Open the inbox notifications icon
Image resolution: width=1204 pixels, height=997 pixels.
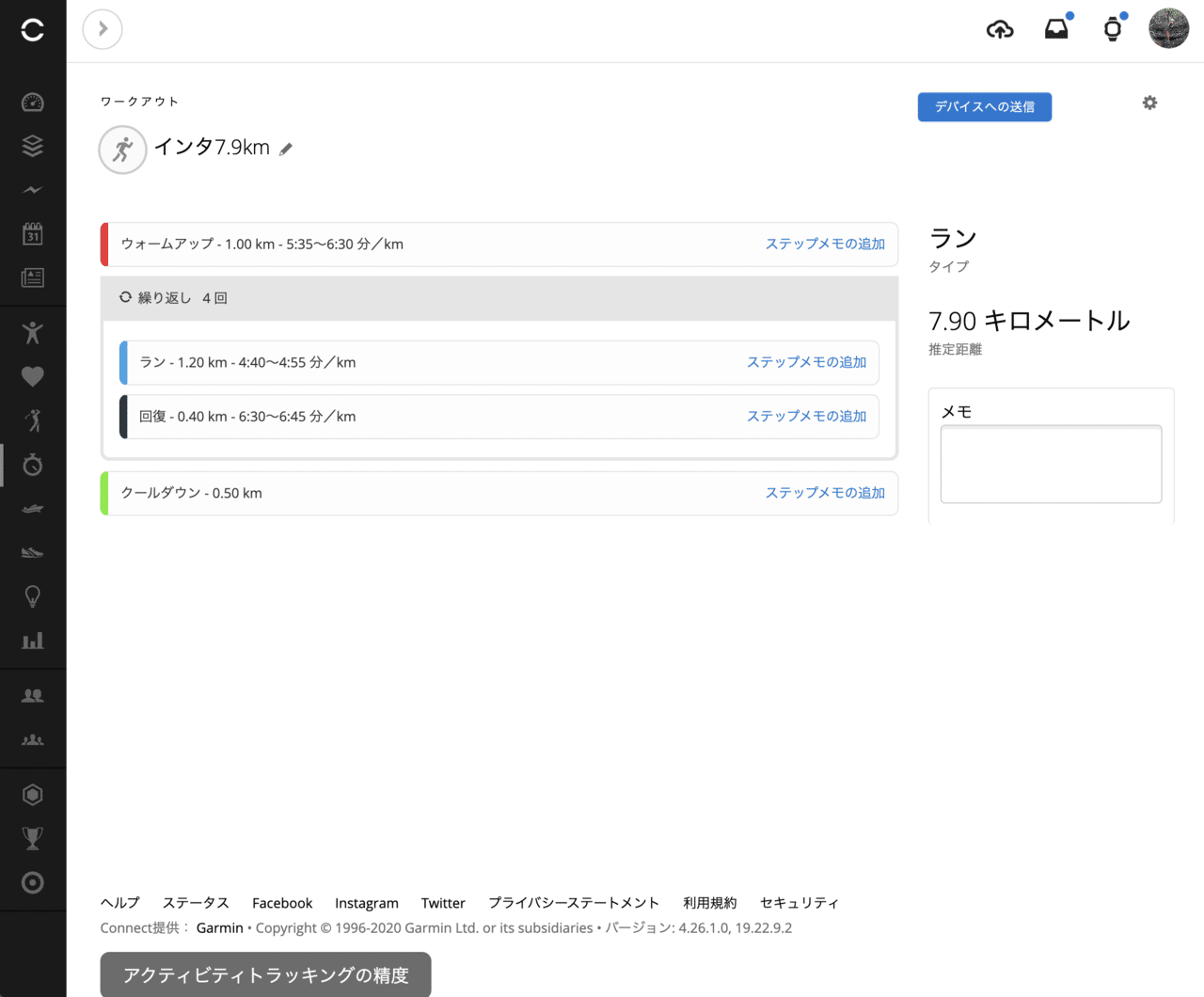click(x=1057, y=29)
